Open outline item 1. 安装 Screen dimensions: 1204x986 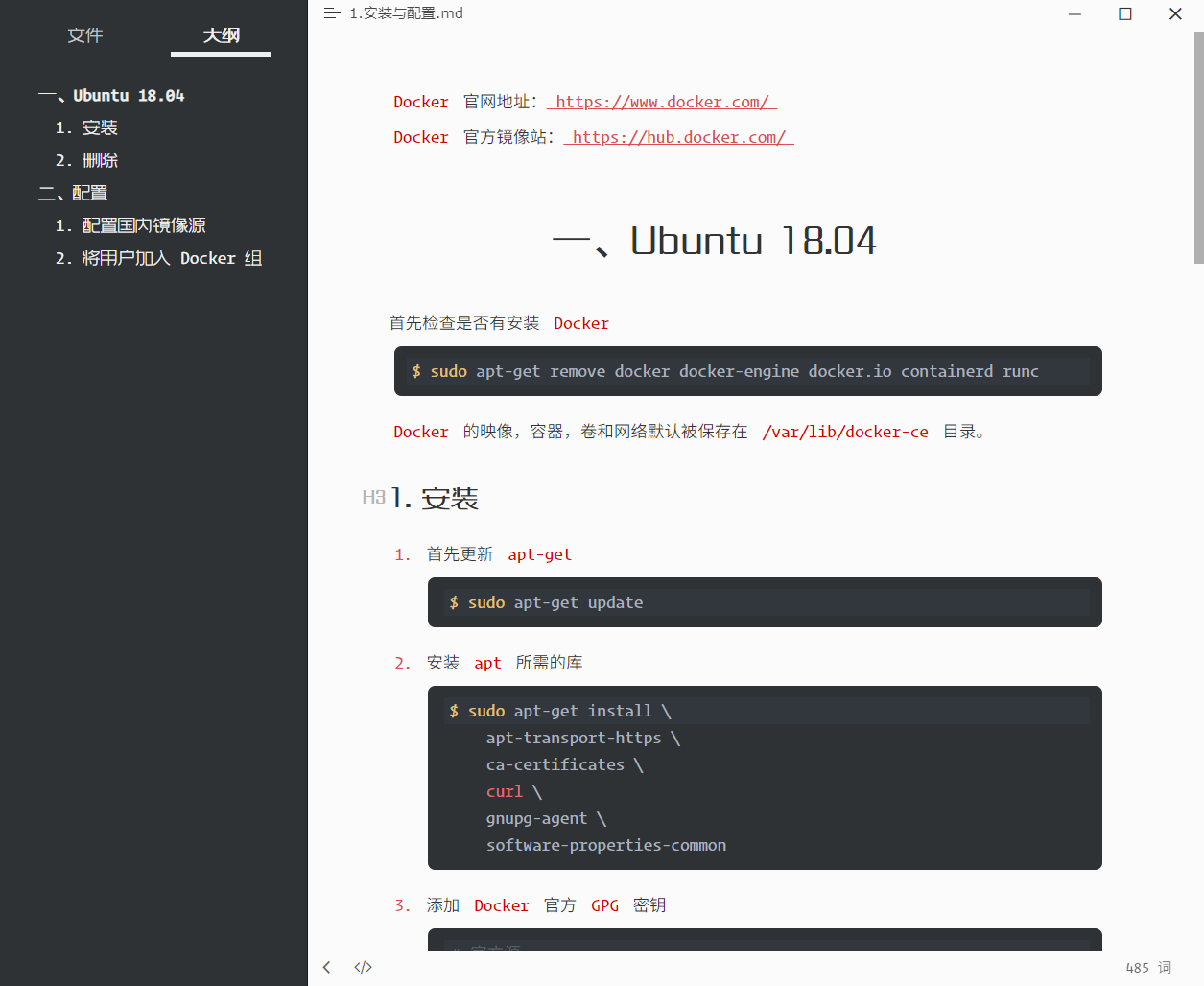[x=86, y=129]
